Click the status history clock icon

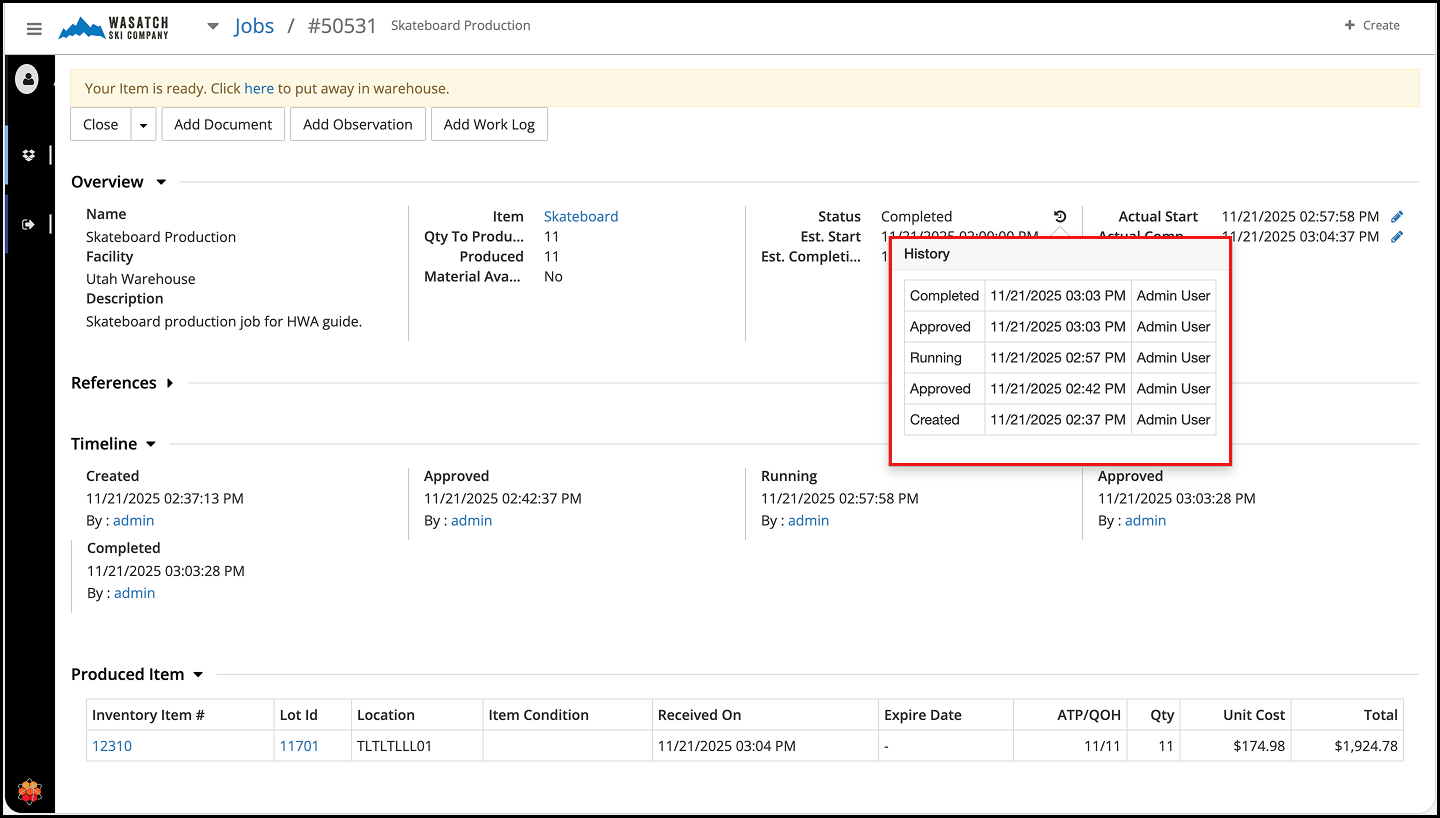coord(1060,216)
